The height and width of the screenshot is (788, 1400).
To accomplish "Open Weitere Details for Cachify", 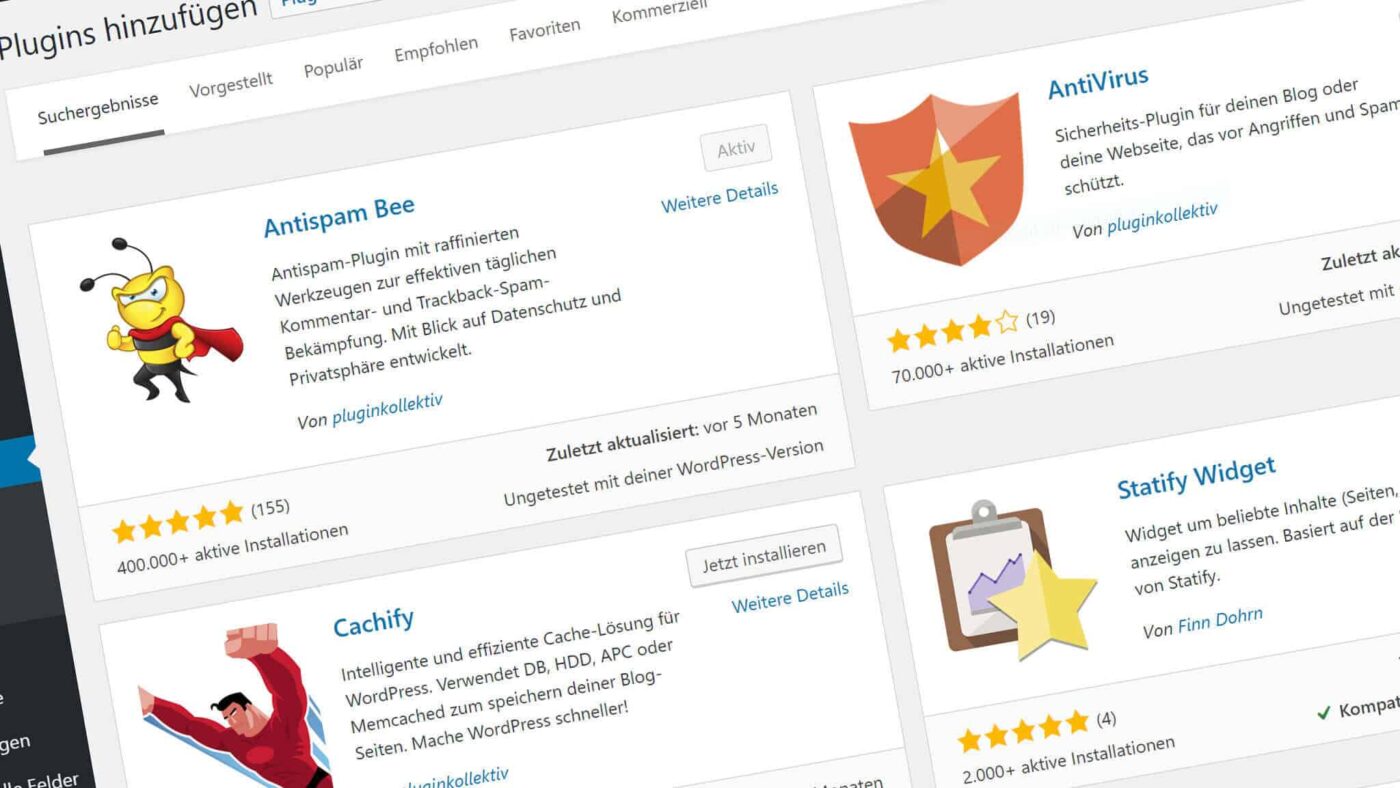I will point(790,597).
